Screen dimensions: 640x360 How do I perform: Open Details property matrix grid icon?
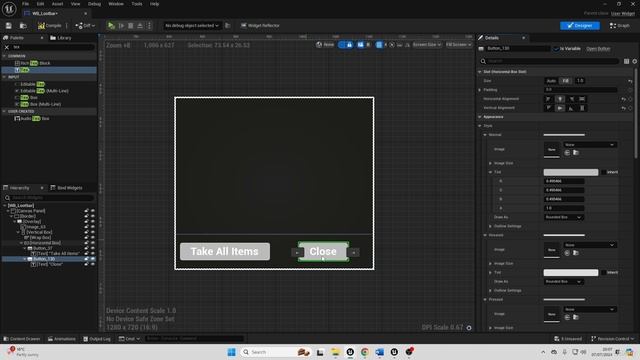point(627,61)
